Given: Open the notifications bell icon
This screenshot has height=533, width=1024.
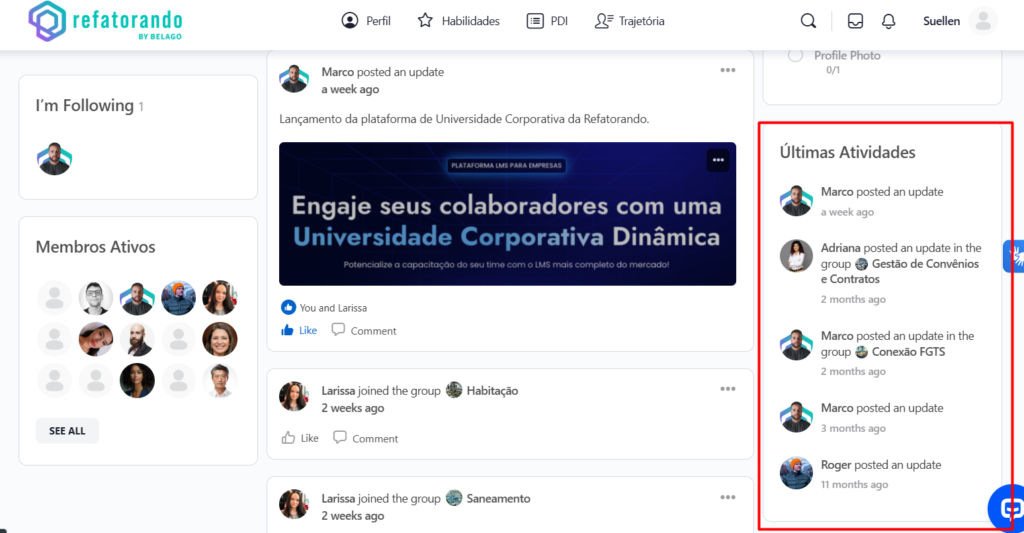Looking at the screenshot, I should 888,21.
